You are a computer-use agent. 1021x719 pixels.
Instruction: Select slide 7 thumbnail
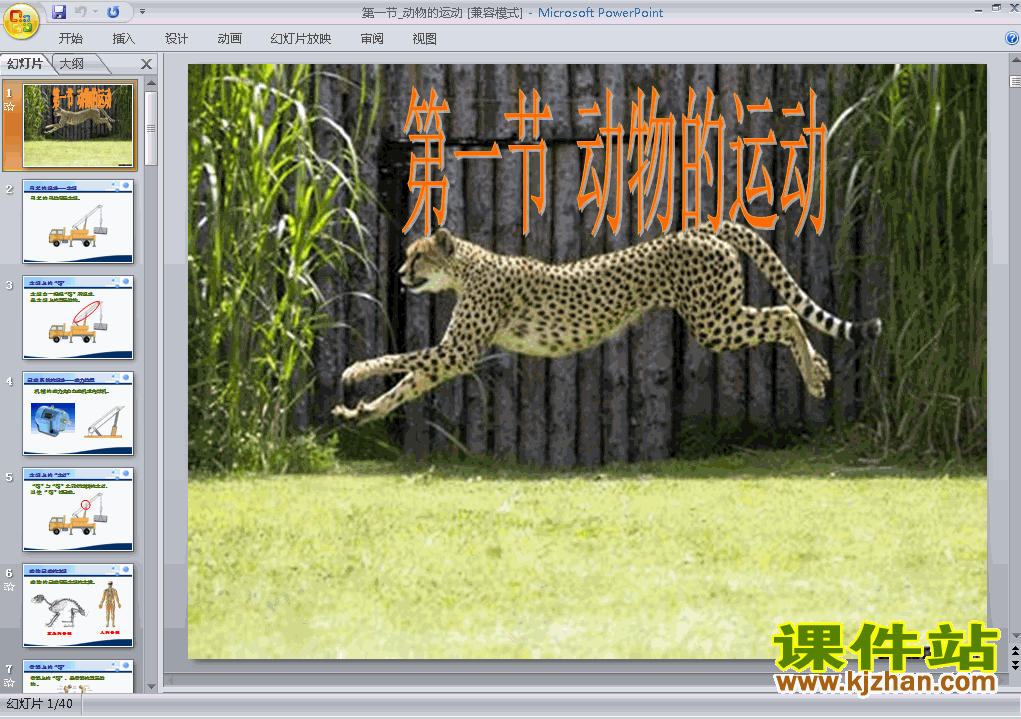(78, 677)
